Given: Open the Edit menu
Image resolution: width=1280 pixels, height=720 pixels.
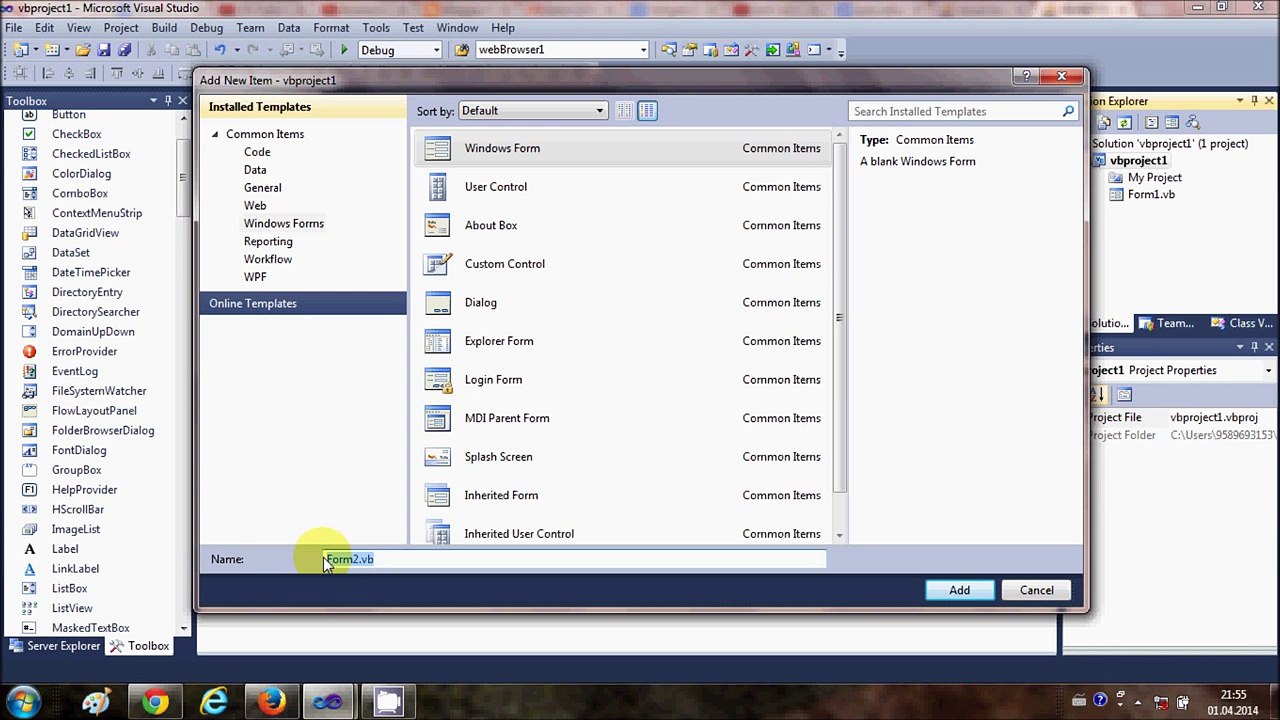Looking at the screenshot, I should tap(45, 28).
